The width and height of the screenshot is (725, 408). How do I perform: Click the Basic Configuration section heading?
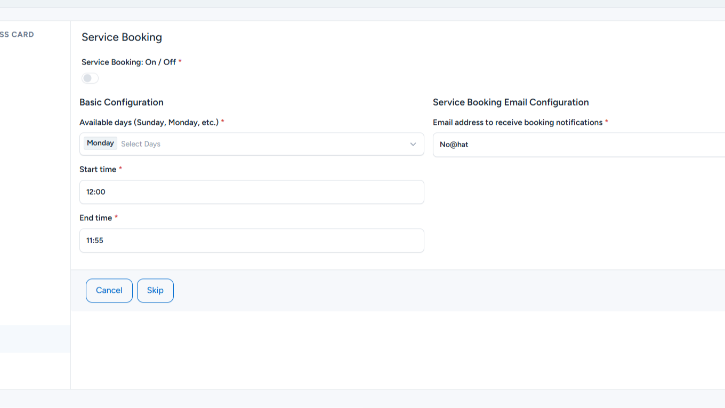121,102
